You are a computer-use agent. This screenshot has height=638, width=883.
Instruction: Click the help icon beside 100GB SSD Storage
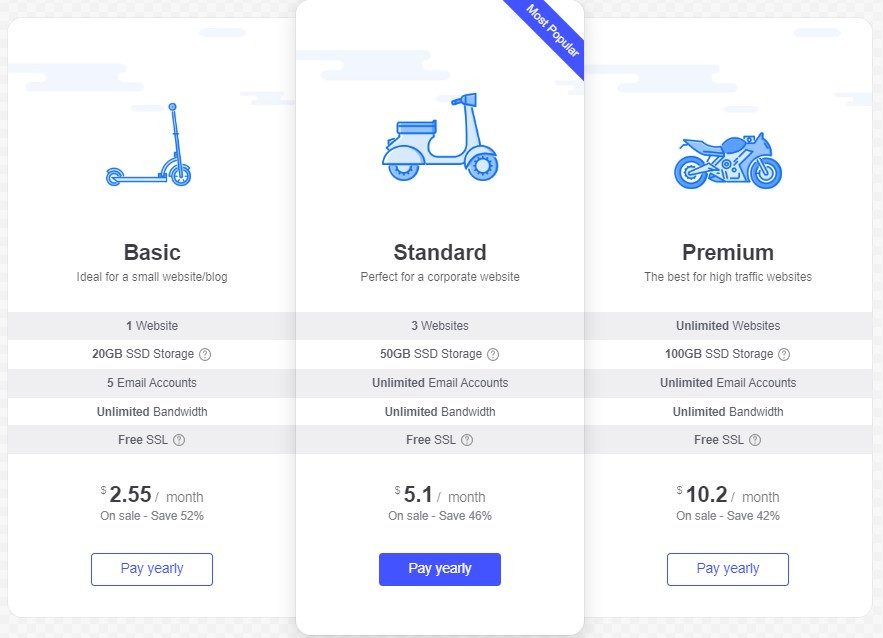[x=784, y=354]
